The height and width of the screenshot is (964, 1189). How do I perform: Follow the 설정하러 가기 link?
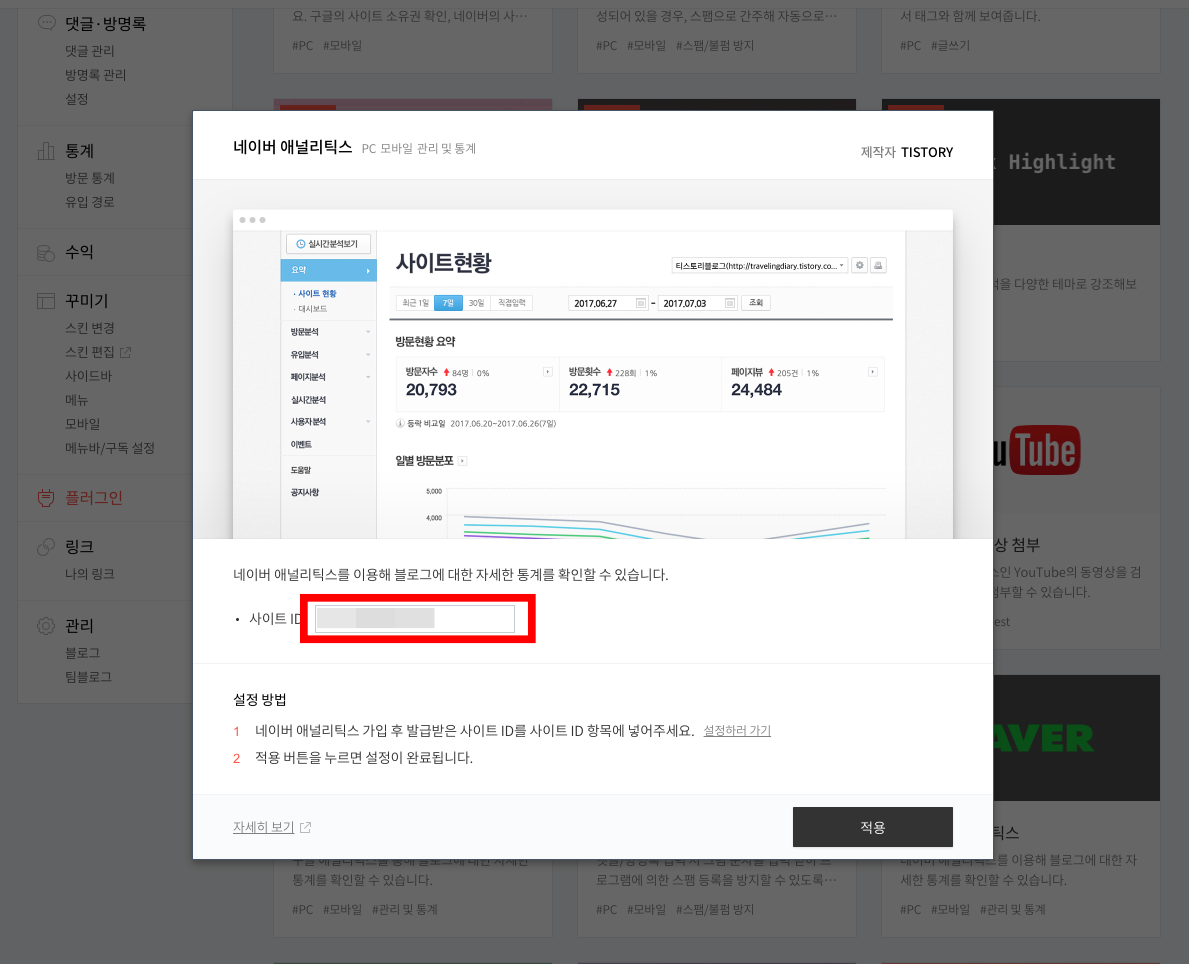[737, 730]
